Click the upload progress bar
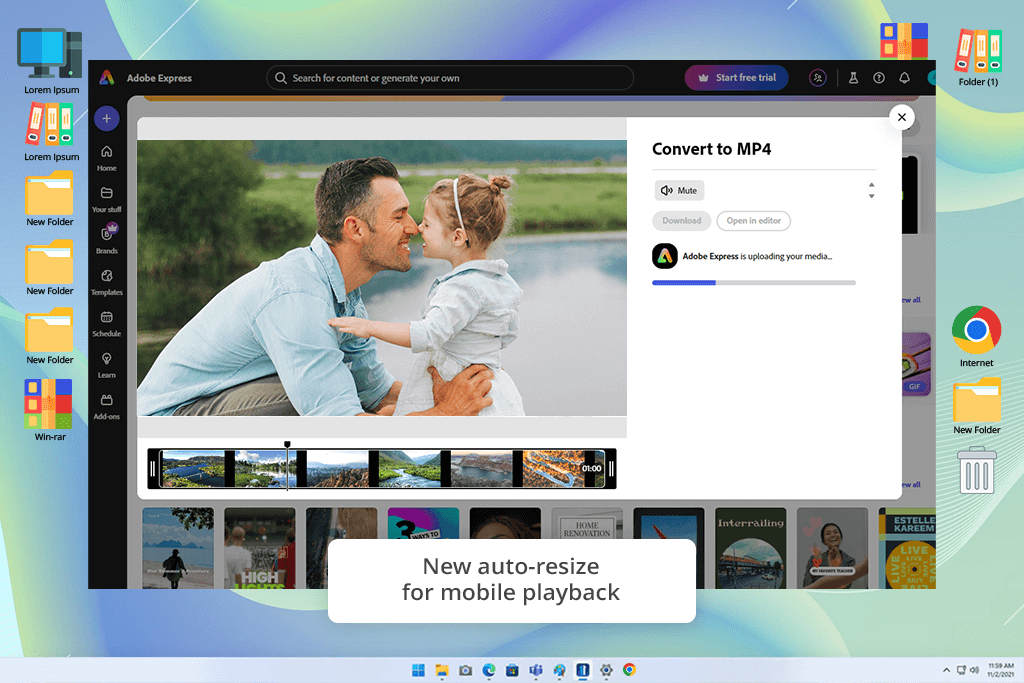 754,283
